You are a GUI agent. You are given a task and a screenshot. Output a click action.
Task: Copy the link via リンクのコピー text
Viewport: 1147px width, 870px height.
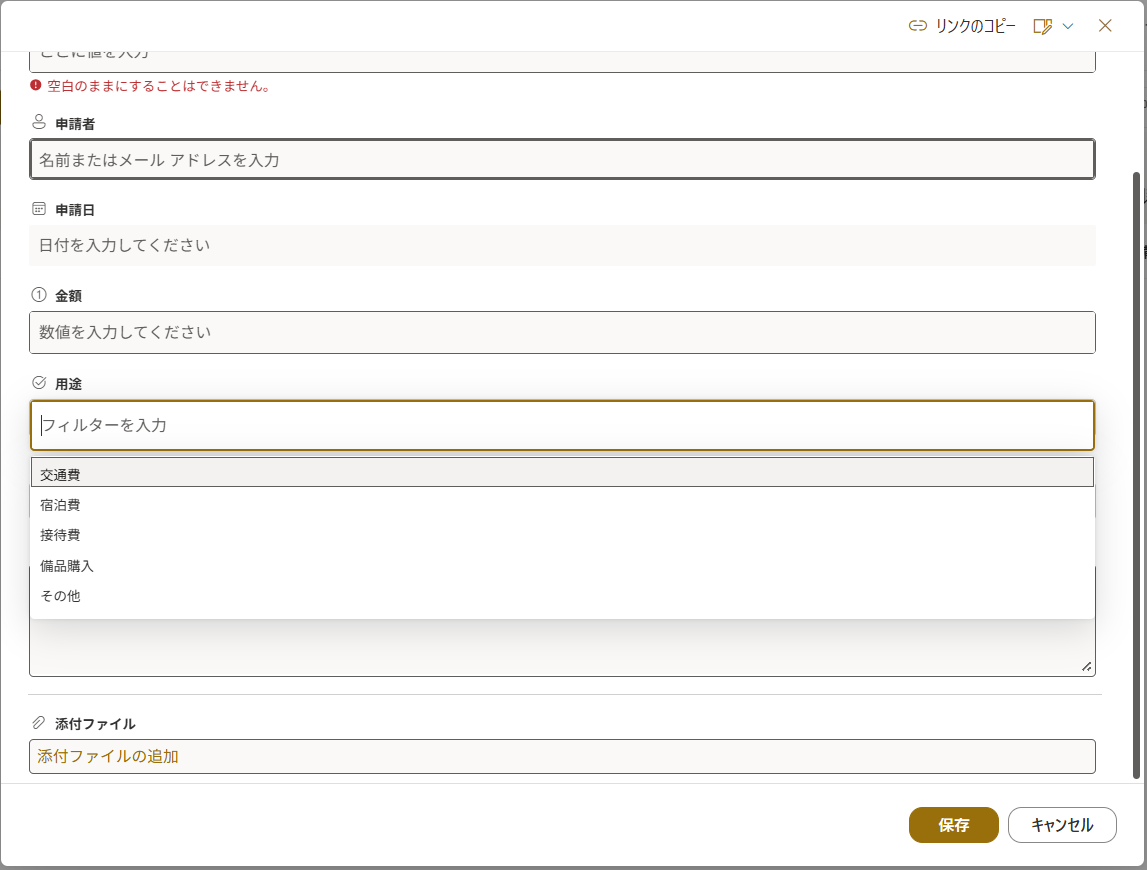tap(975, 26)
